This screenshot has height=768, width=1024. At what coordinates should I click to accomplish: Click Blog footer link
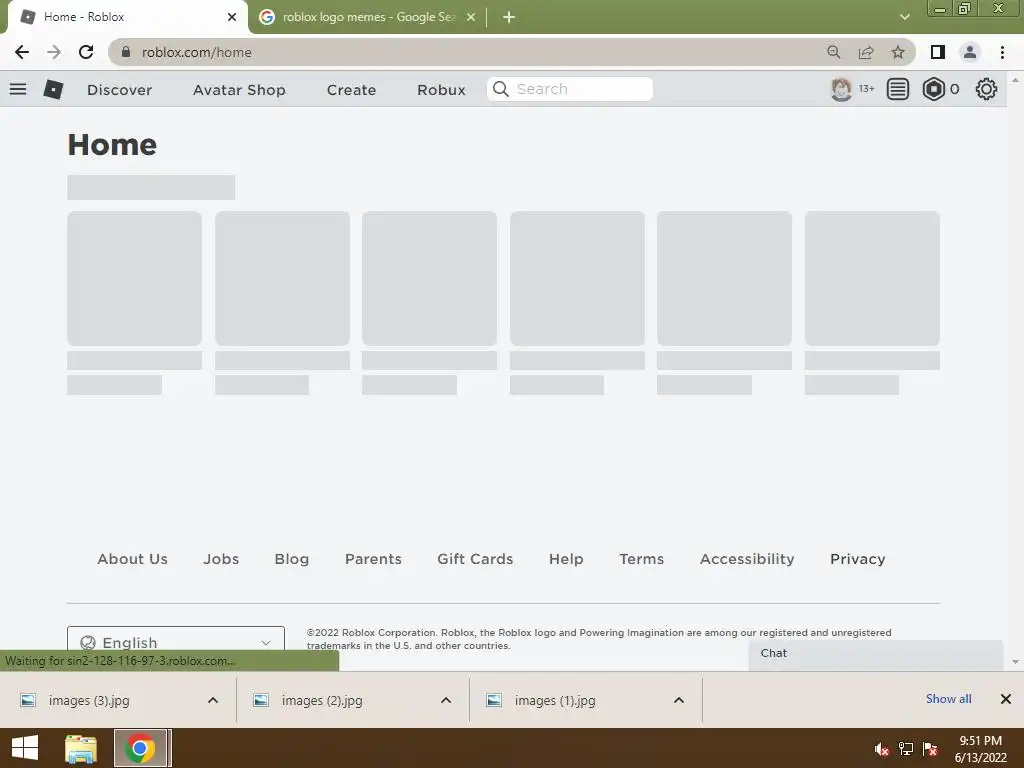pos(292,559)
